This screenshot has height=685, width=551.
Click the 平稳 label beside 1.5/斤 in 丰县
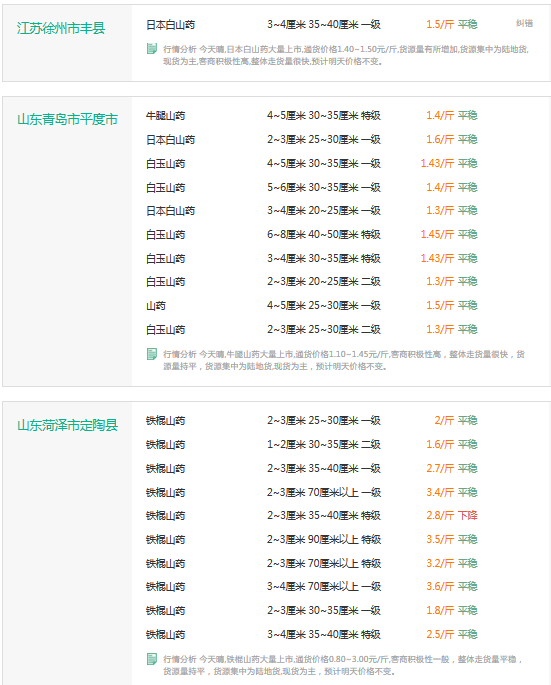point(468,24)
